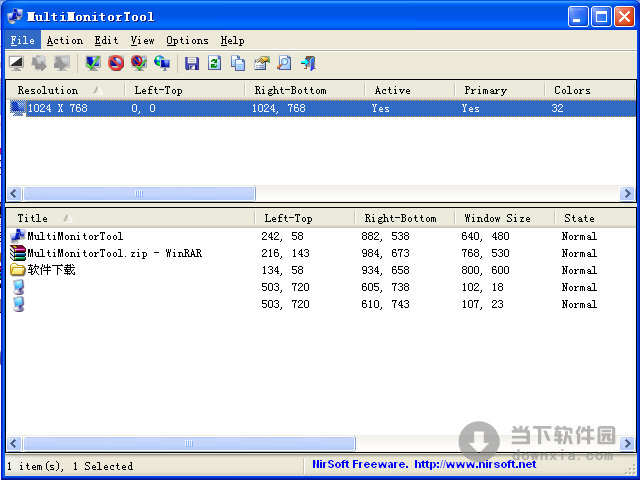
Task: Open the Action menu
Action: click(65, 40)
